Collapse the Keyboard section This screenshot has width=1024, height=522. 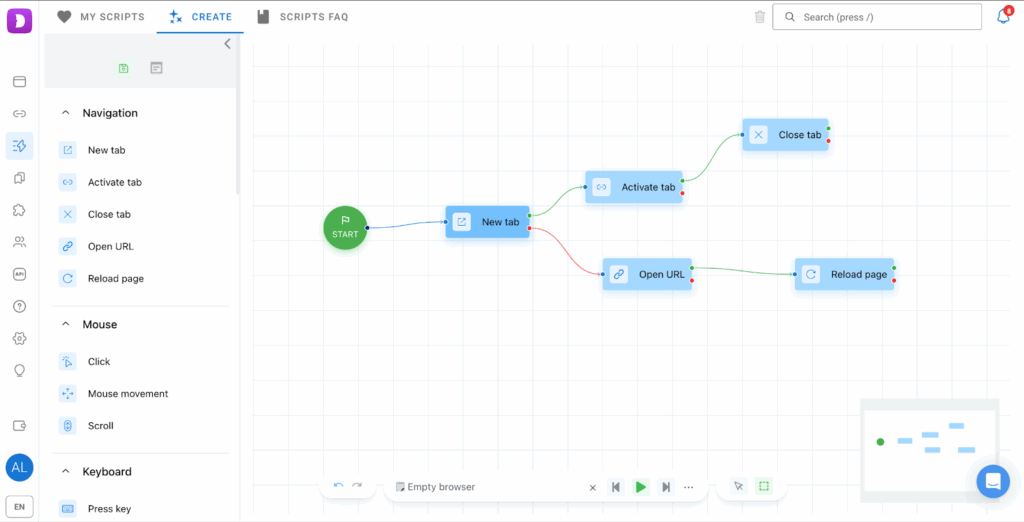tap(66, 471)
